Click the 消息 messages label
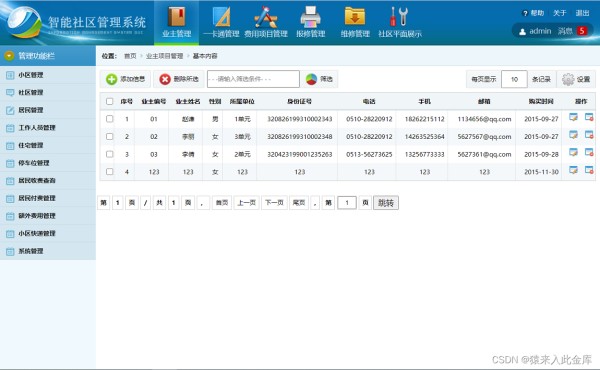This screenshot has height=370, width=600. click(x=565, y=31)
